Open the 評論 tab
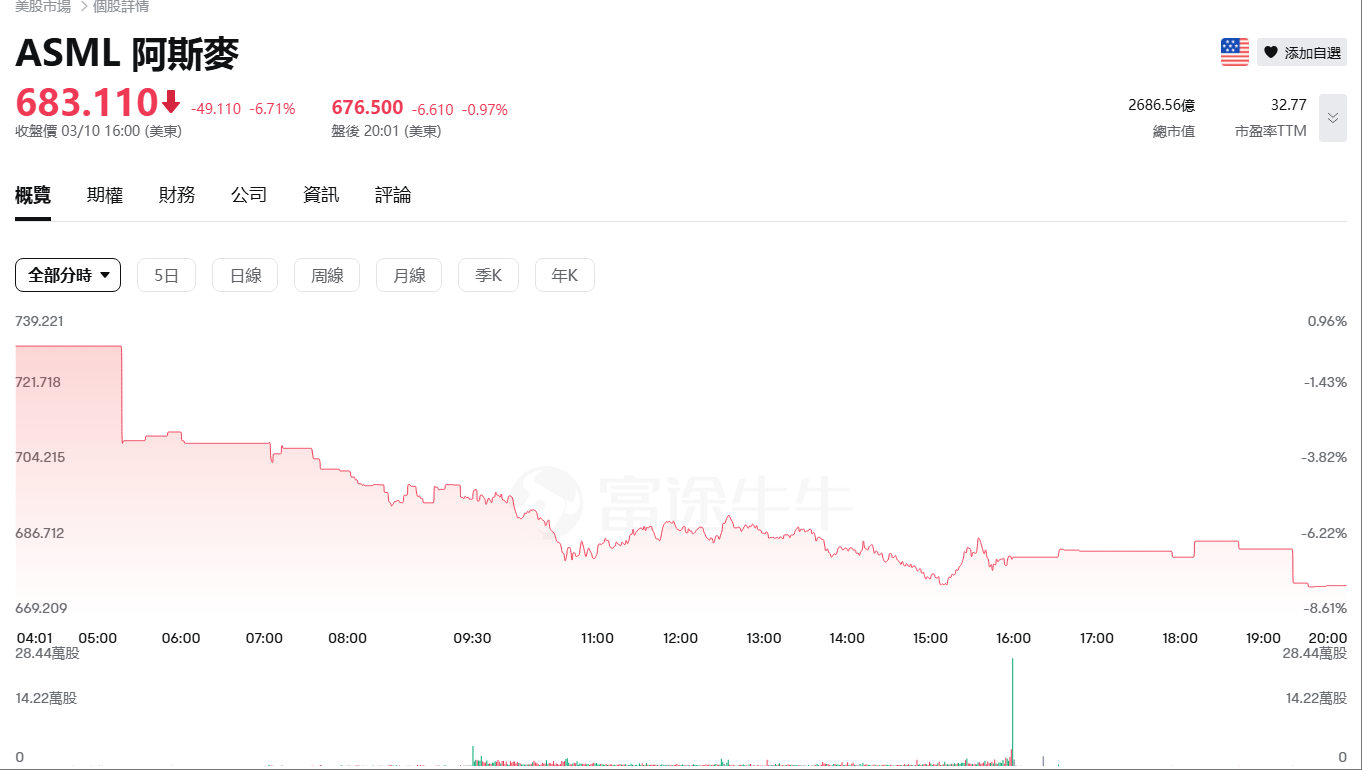This screenshot has width=1362, height=770. coord(393,195)
